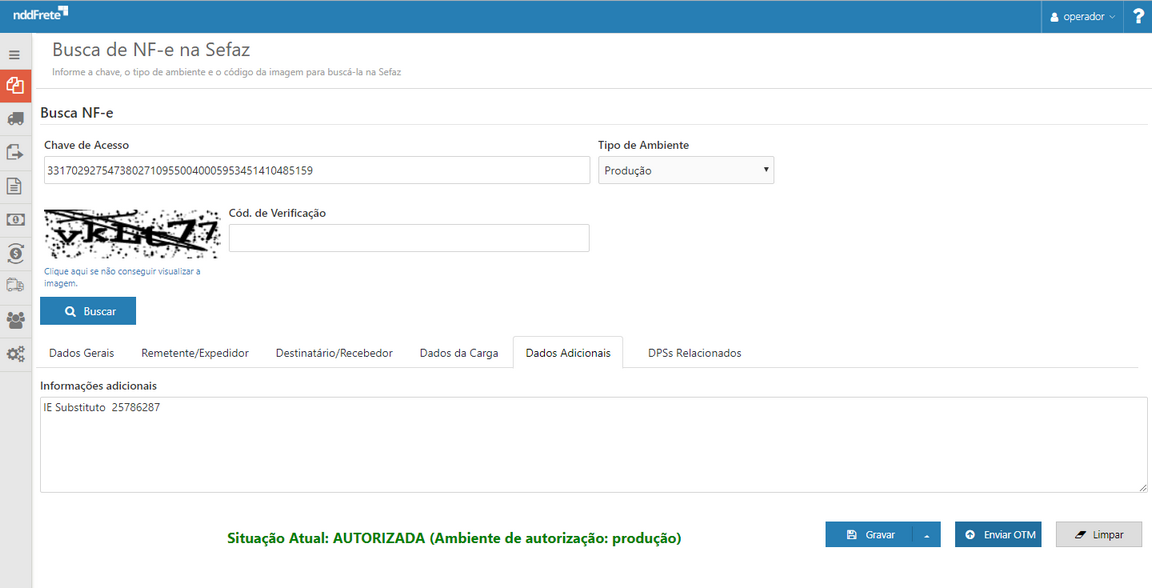This screenshot has height=588, width=1152.
Task: Click the export arrow icon in sidebar
Action: 14,151
